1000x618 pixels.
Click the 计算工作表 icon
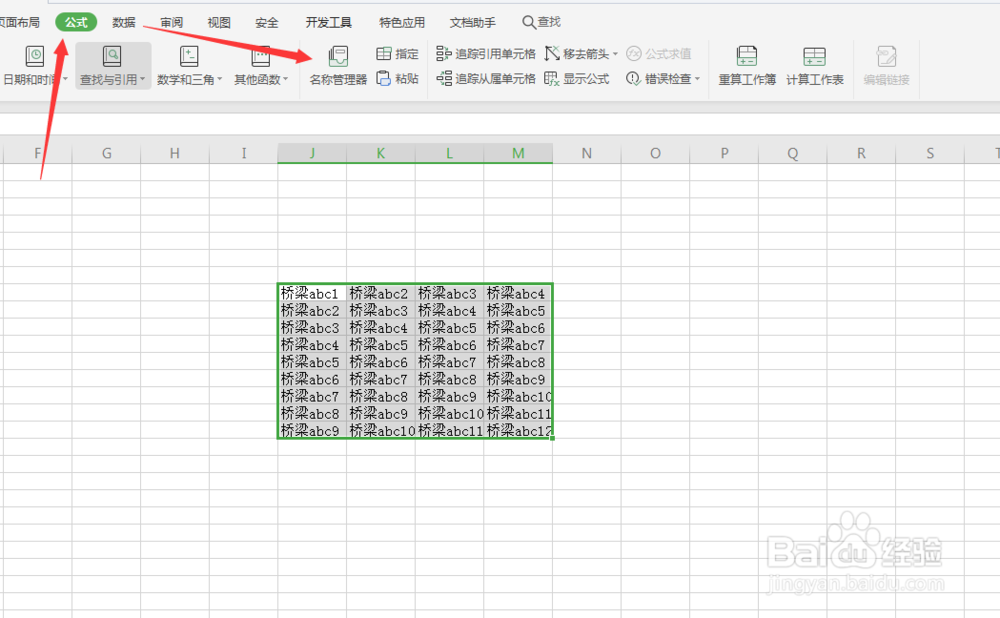pyautogui.click(x=814, y=57)
